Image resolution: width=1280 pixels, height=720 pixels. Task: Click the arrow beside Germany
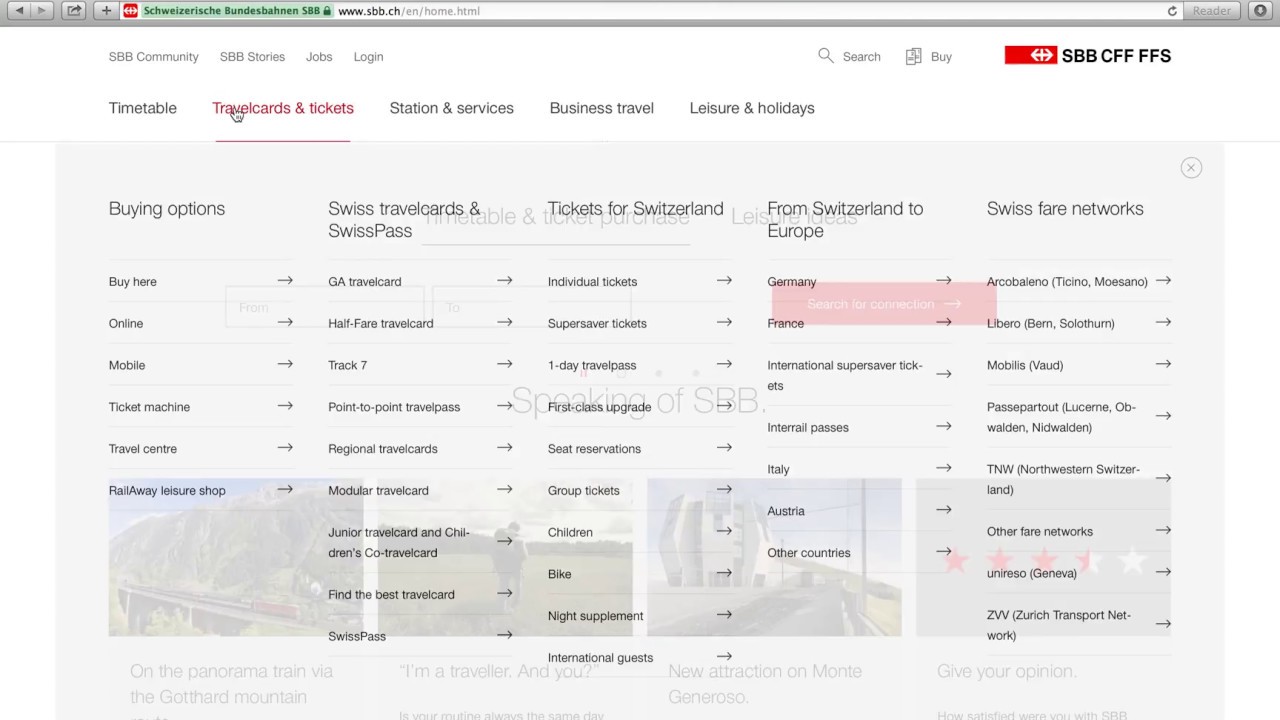click(x=943, y=281)
